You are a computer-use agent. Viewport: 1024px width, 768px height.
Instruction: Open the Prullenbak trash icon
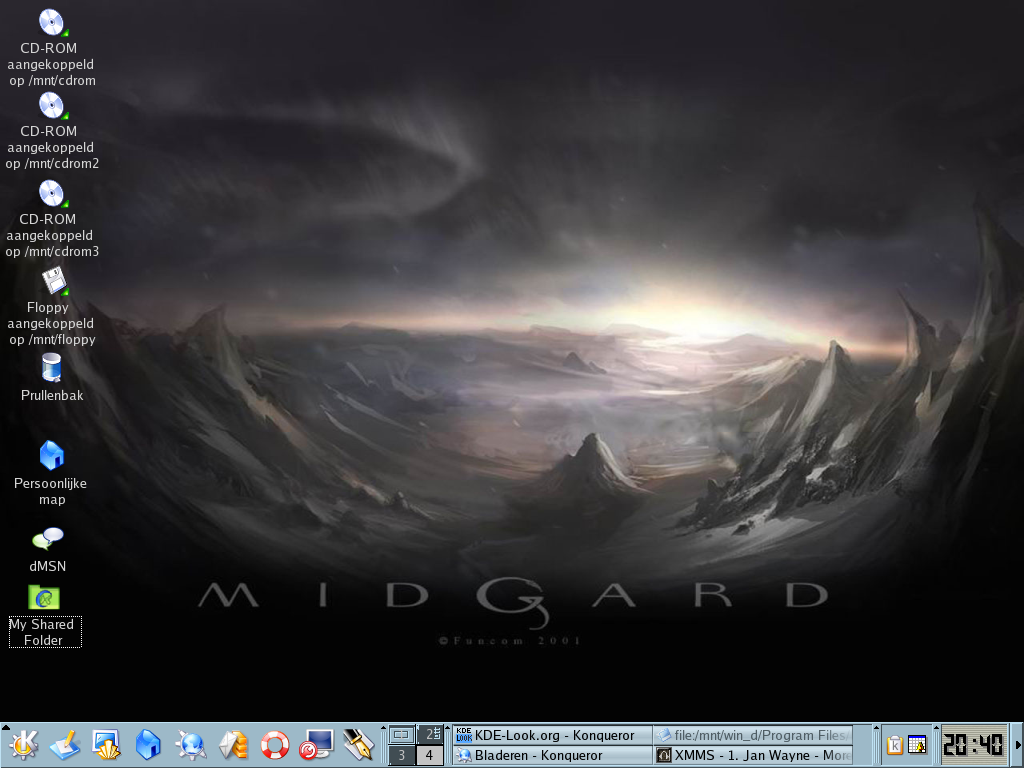click(x=51, y=368)
